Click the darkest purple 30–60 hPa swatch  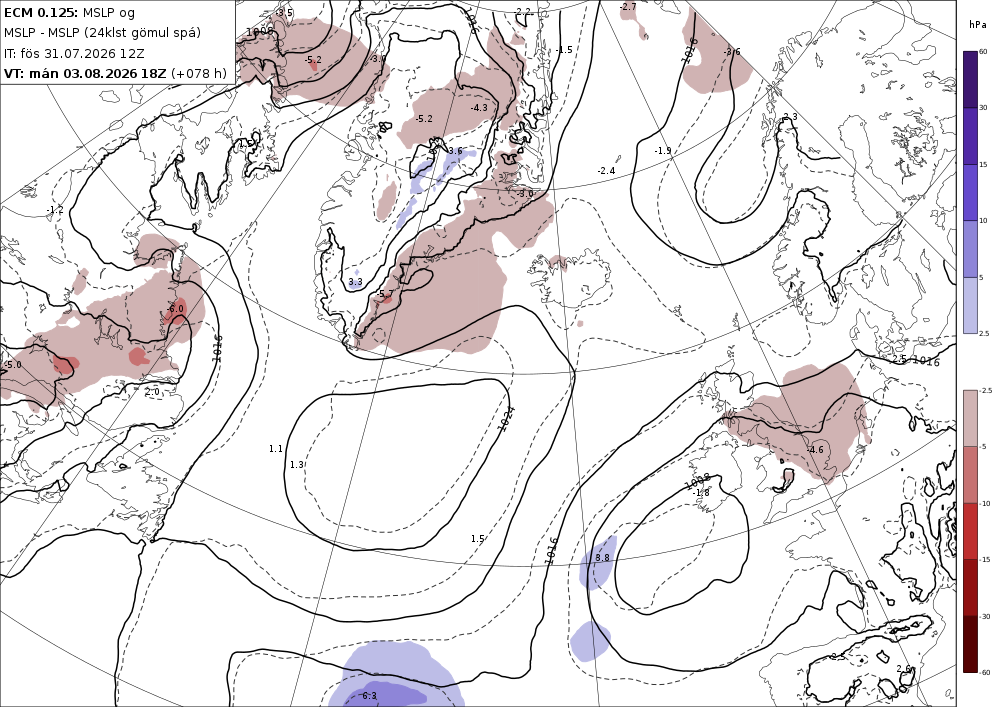tap(970, 79)
